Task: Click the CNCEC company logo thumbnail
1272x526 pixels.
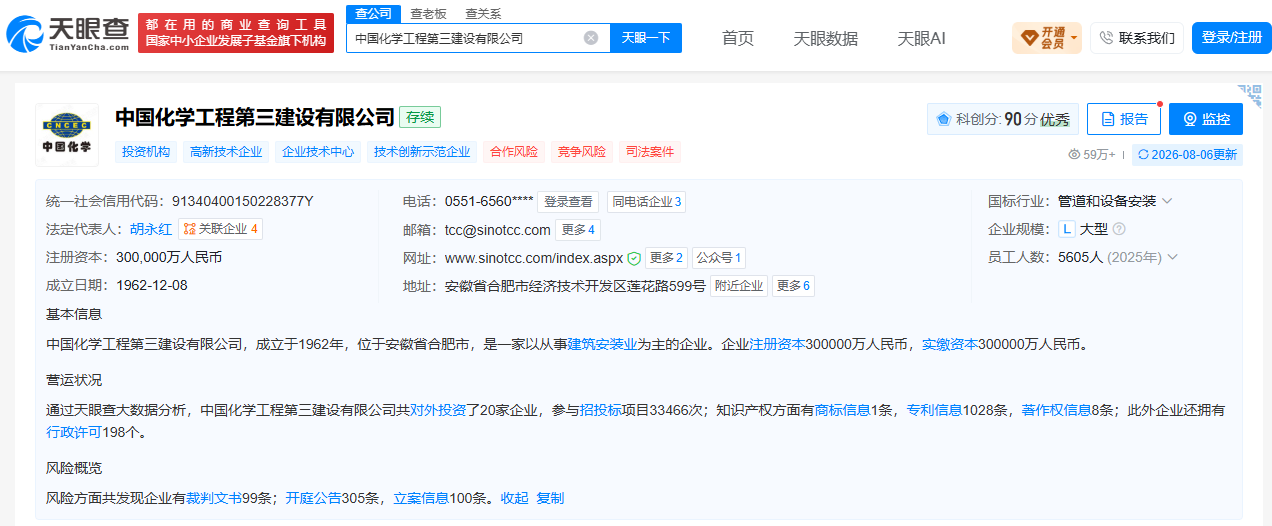Action: 67,134
